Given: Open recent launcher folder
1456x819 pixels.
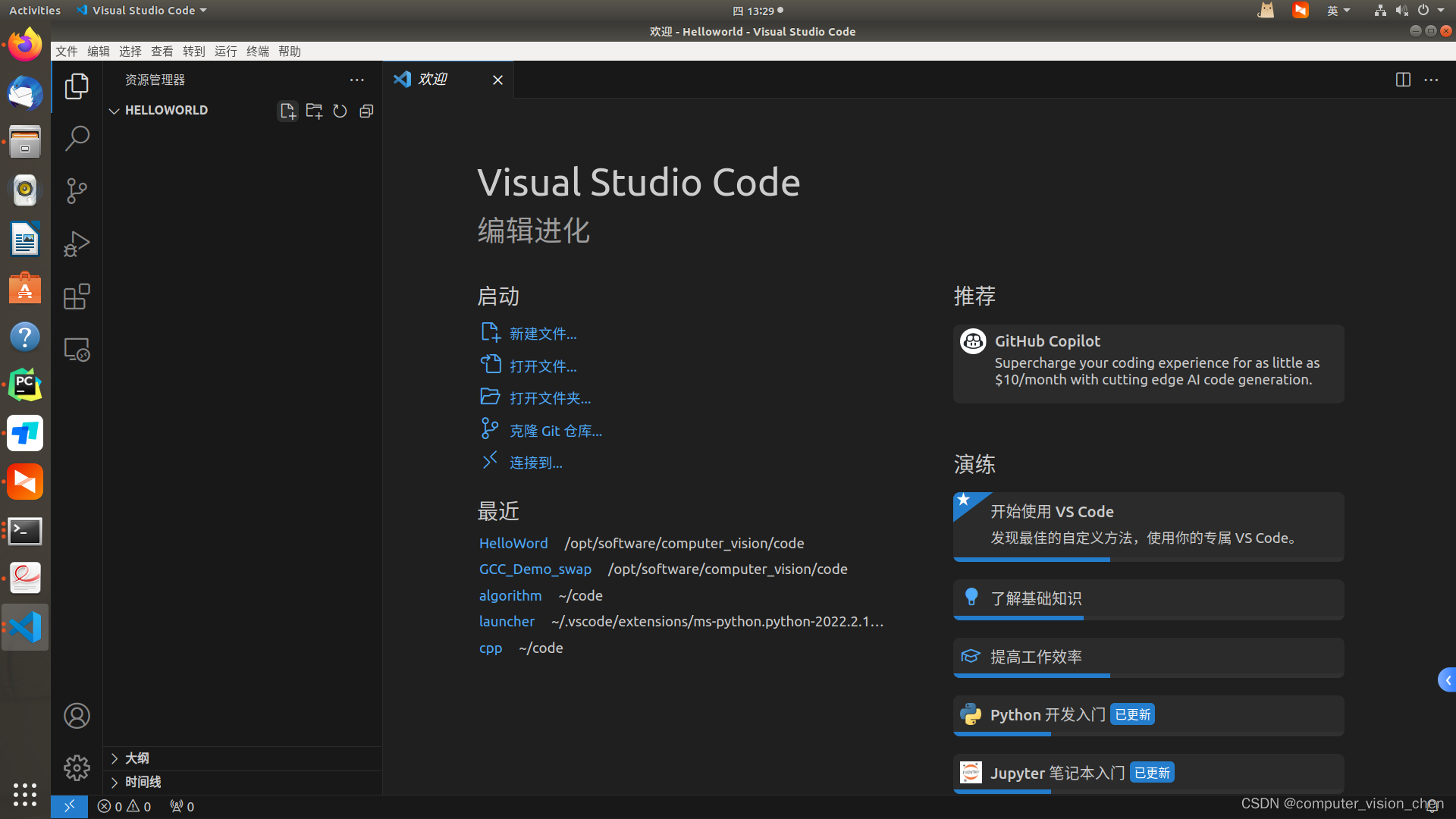Looking at the screenshot, I should tap(507, 621).
